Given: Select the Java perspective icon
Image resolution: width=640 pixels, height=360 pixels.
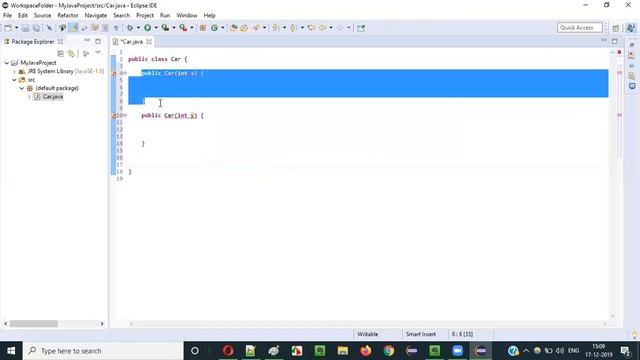Looking at the screenshot, I should 631,28.
